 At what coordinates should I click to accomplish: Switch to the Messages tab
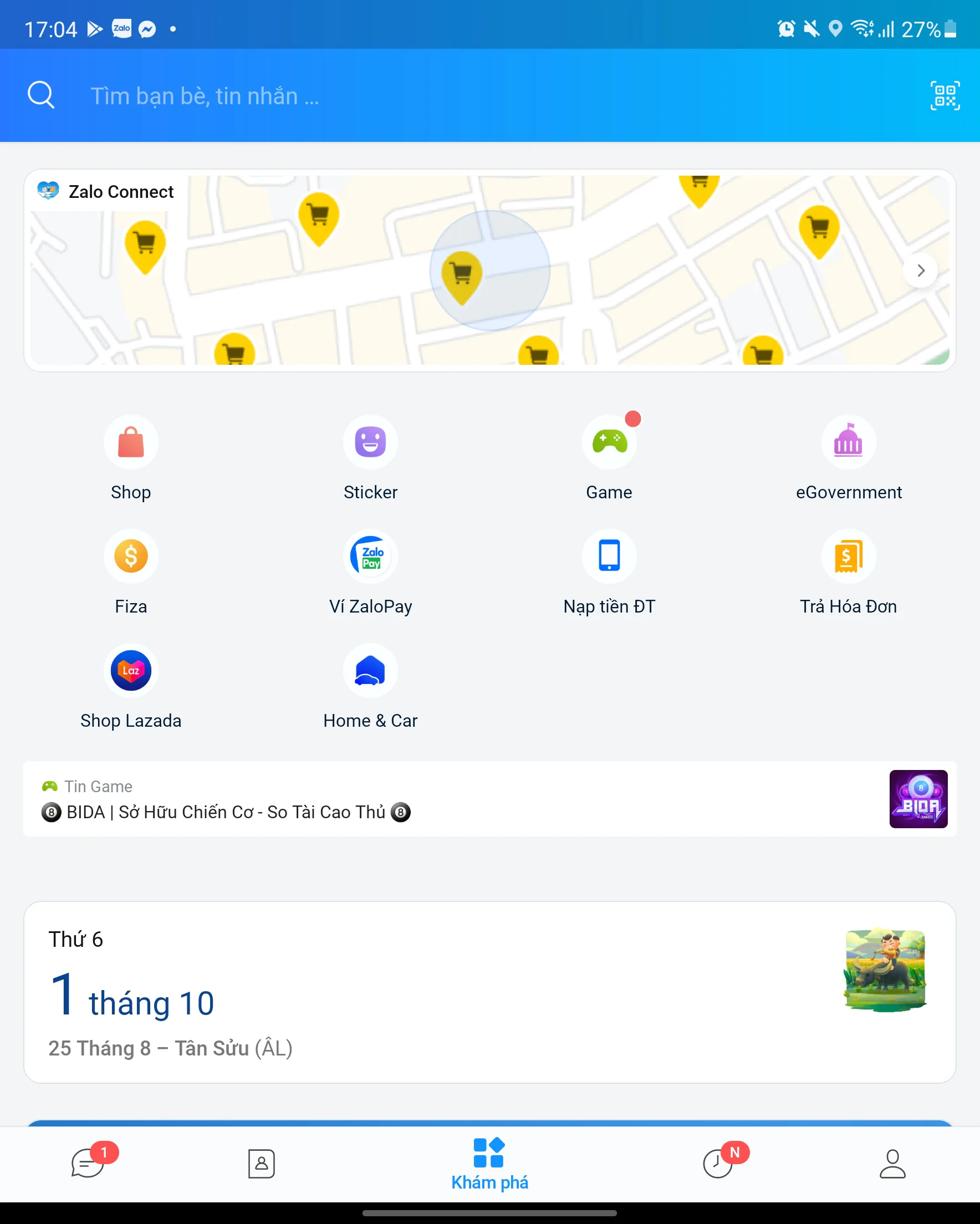click(88, 1163)
